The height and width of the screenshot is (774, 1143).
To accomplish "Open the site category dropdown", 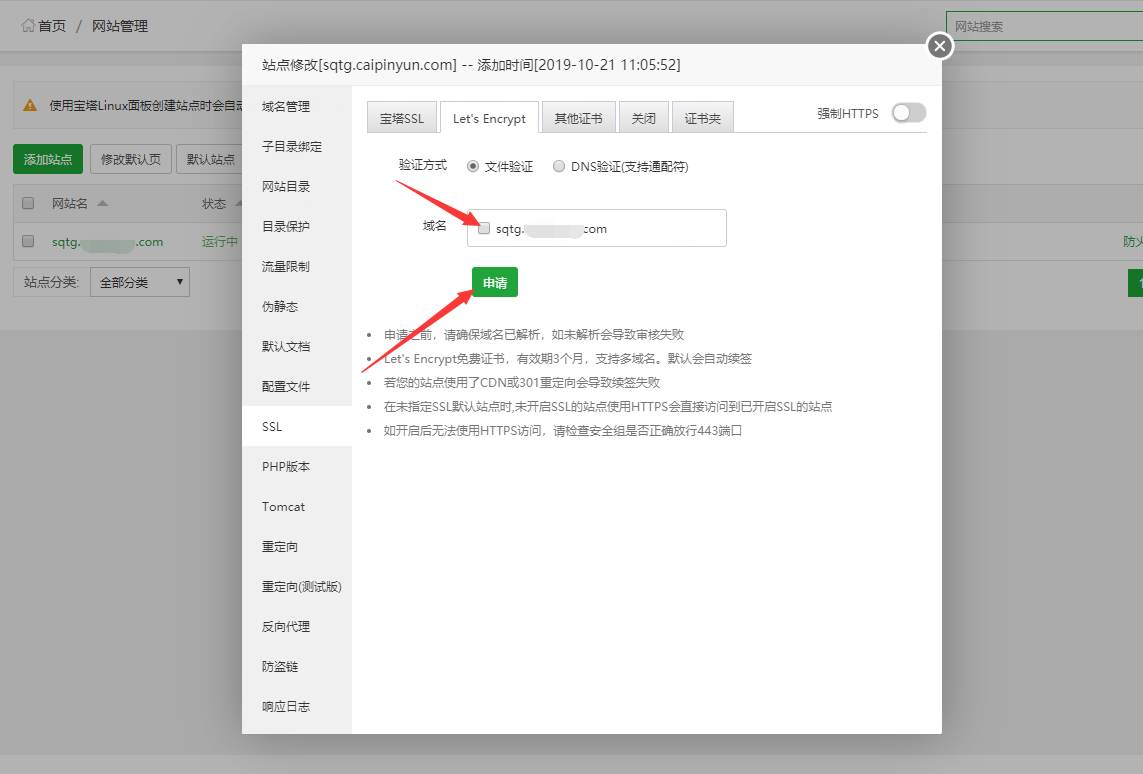I will tap(139, 282).
